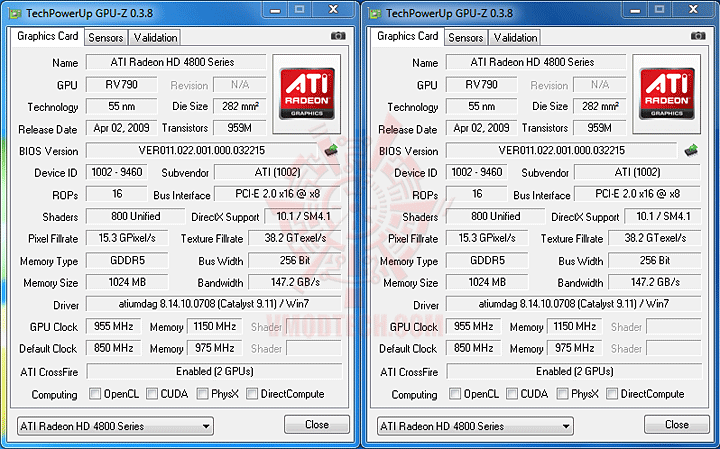This screenshot has width=720, height=449.
Task: Switch to Validation tab in right window
Action: coord(515,38)
